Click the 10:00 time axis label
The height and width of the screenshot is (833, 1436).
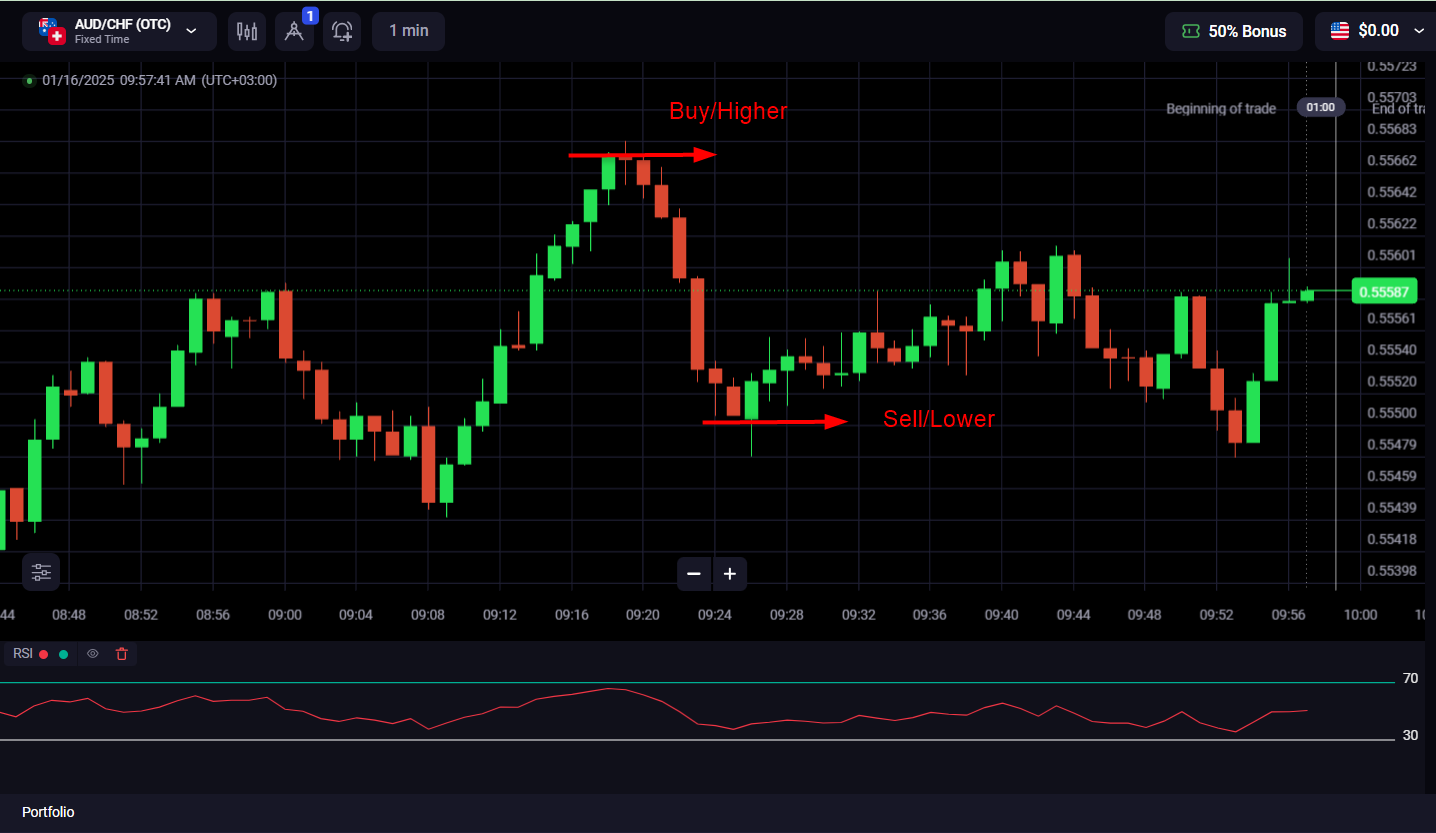[x=1360, y=614]
